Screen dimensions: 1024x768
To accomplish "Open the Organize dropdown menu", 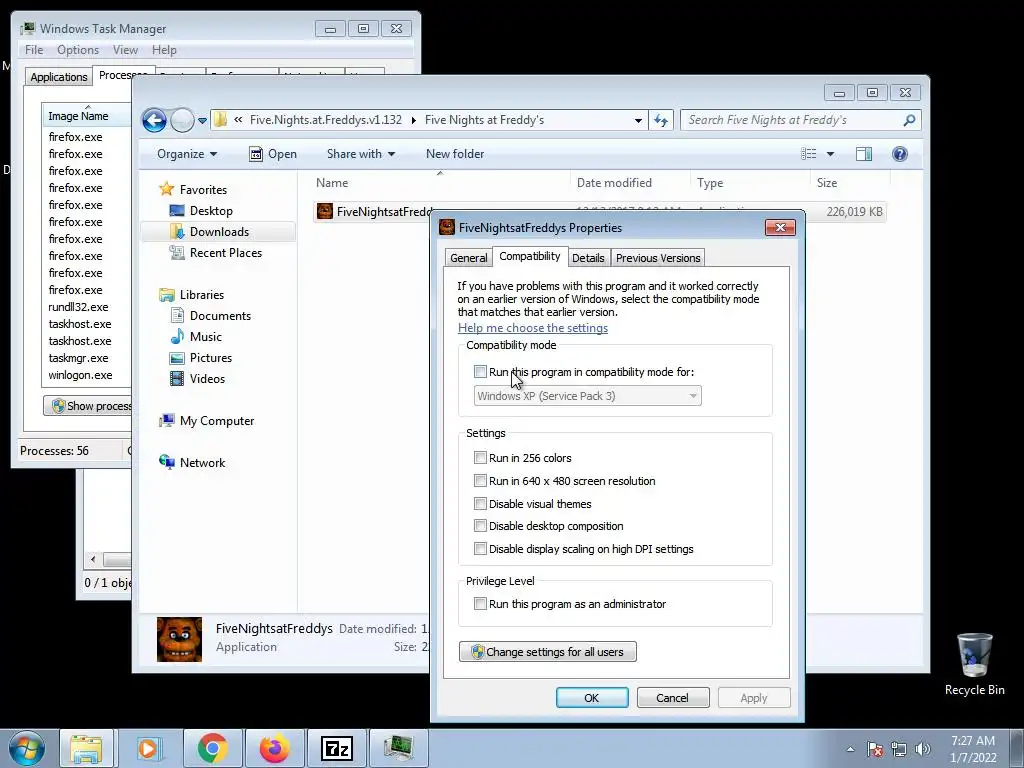I will point(187,154).
